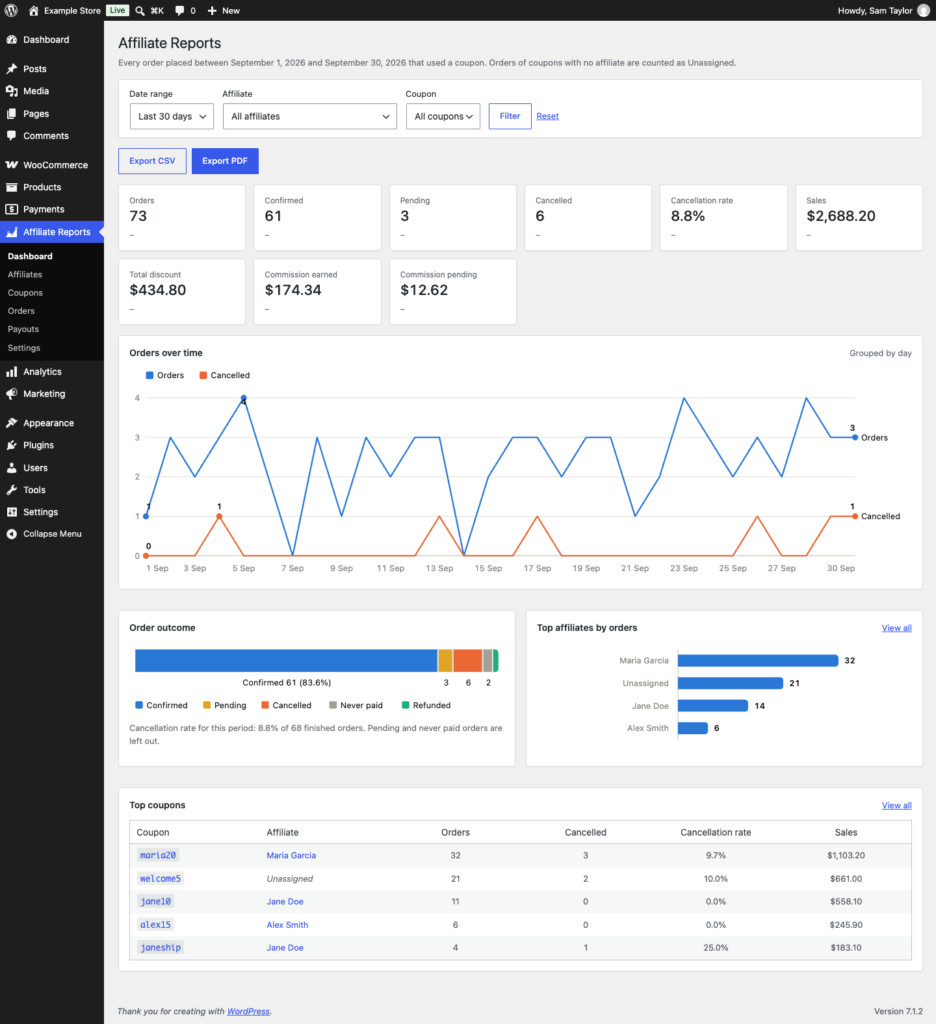Open the All coupons dropdown

tap(443, 116)
